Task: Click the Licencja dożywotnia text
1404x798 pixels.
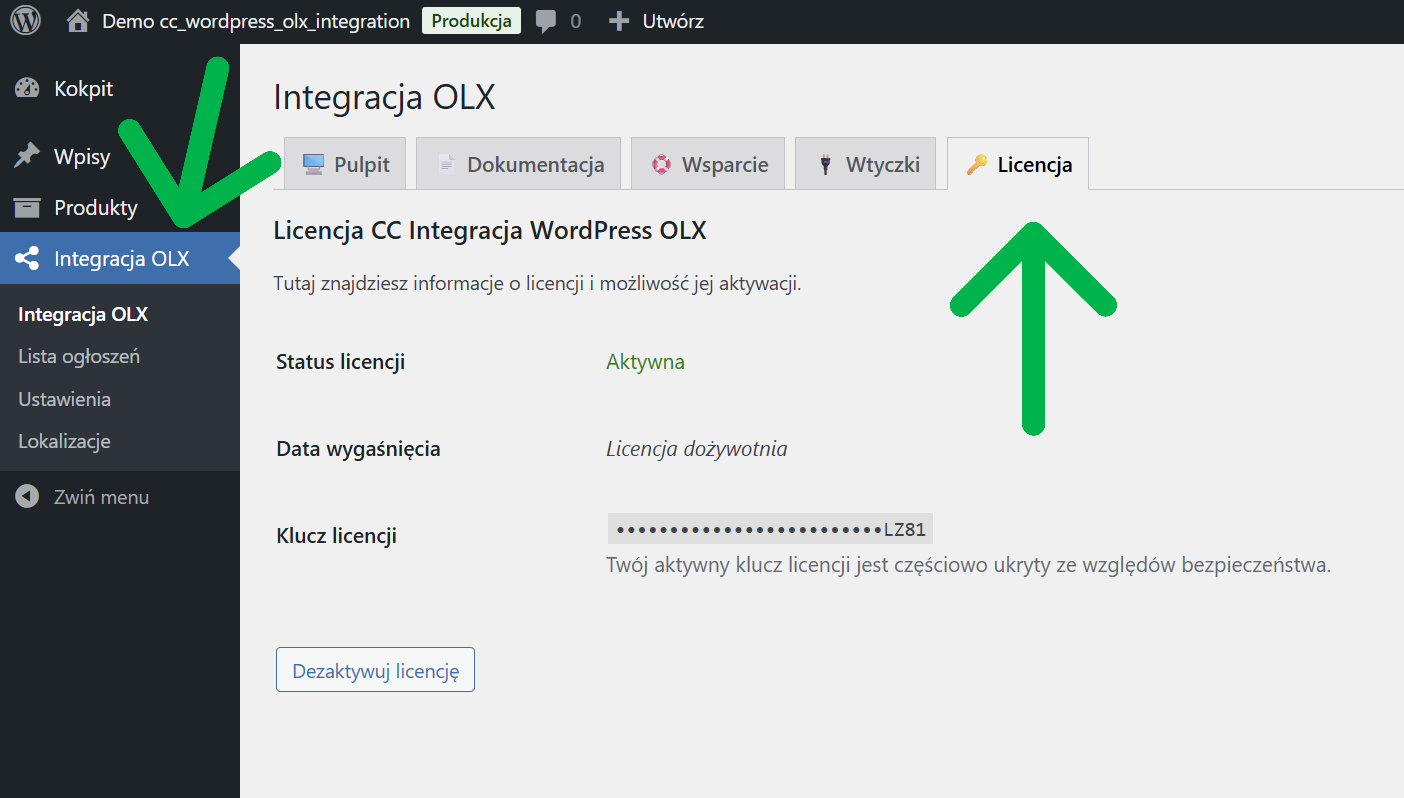Action: (697, 449)
